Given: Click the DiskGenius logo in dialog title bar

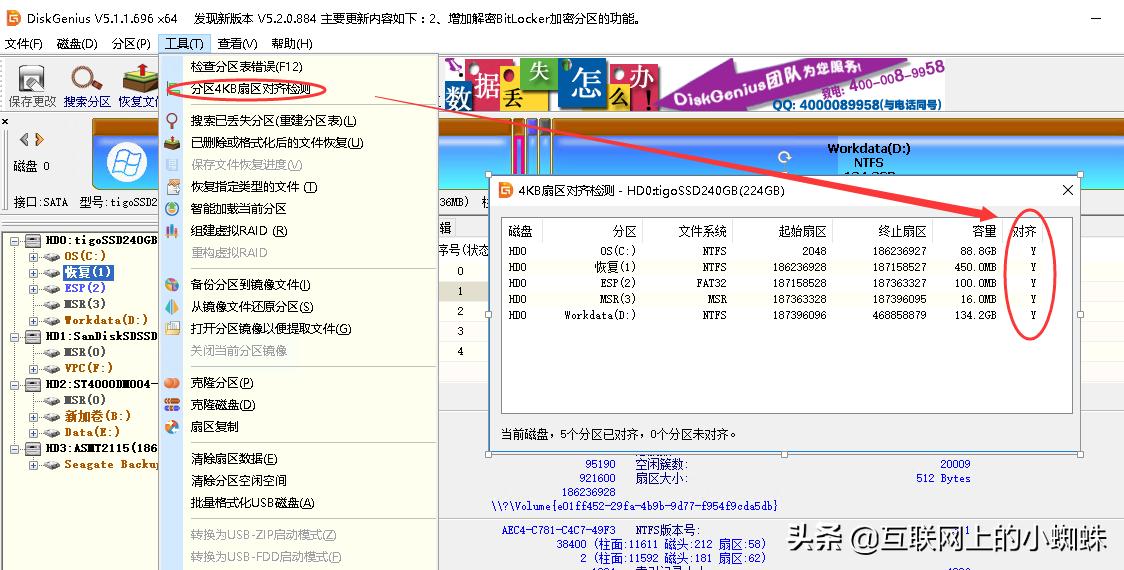Looking at the screenshot, I should (x=506, y=190).
